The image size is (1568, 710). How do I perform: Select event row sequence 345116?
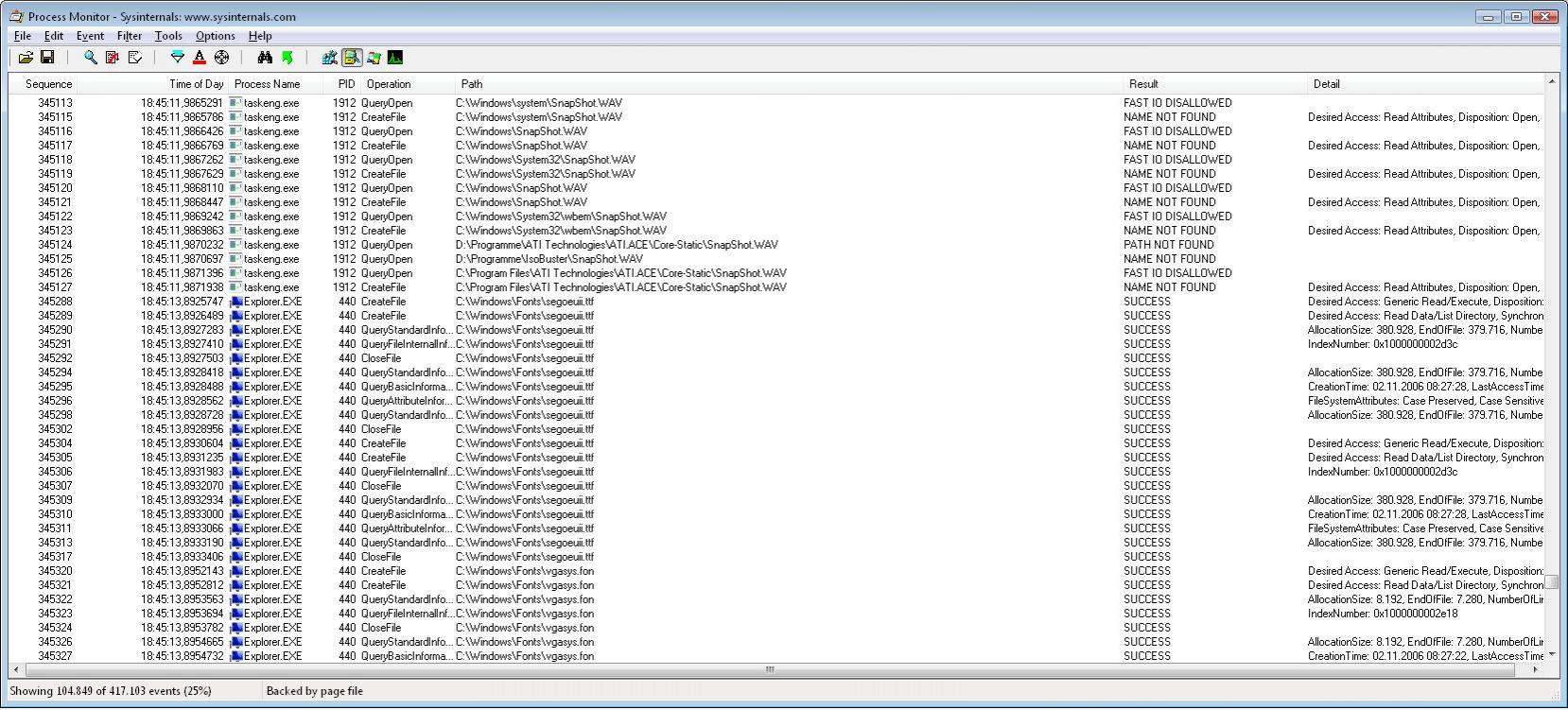click(x=776, y=131)
